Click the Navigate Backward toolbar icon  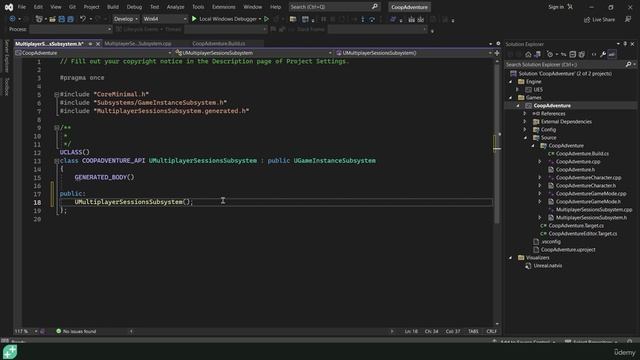pyautogui.click(x=12, y=19)
